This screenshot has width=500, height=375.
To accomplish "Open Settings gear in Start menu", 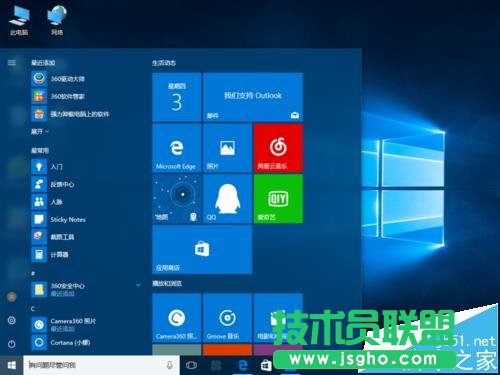I will [x=12, y=320].
